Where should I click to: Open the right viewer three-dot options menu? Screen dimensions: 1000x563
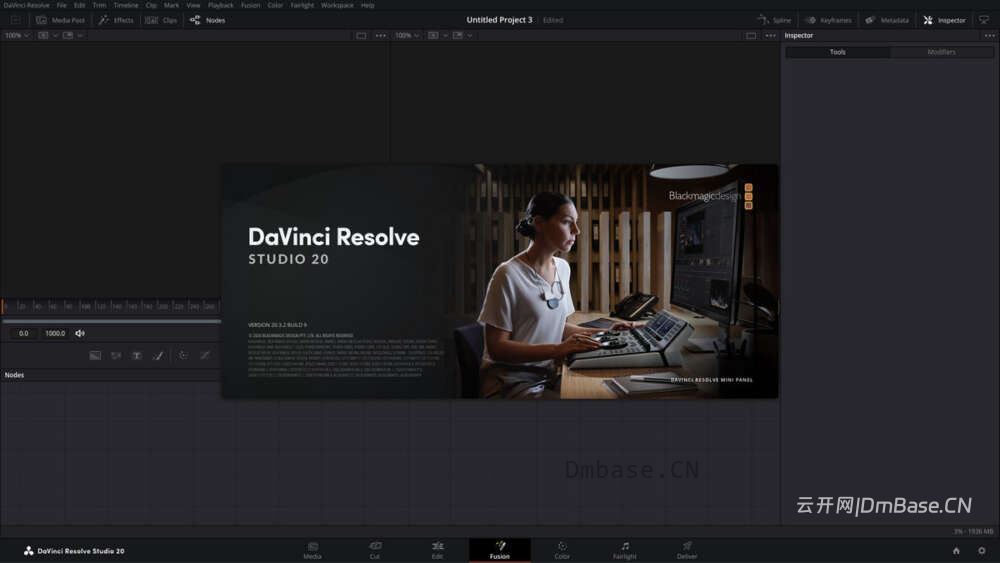[x=770, y=35]
